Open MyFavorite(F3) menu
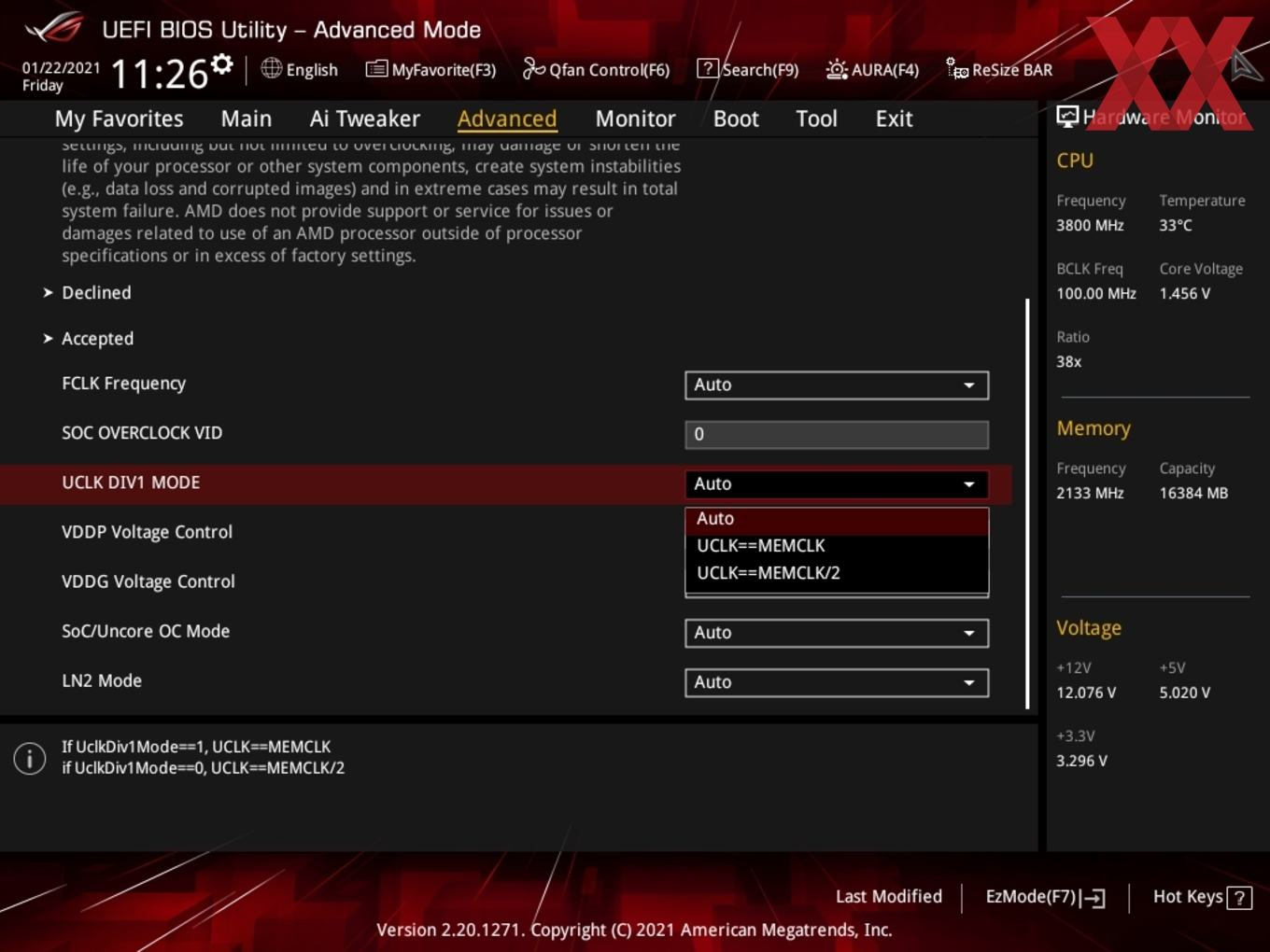The image size is (1270, 952). tap(430, 69)
